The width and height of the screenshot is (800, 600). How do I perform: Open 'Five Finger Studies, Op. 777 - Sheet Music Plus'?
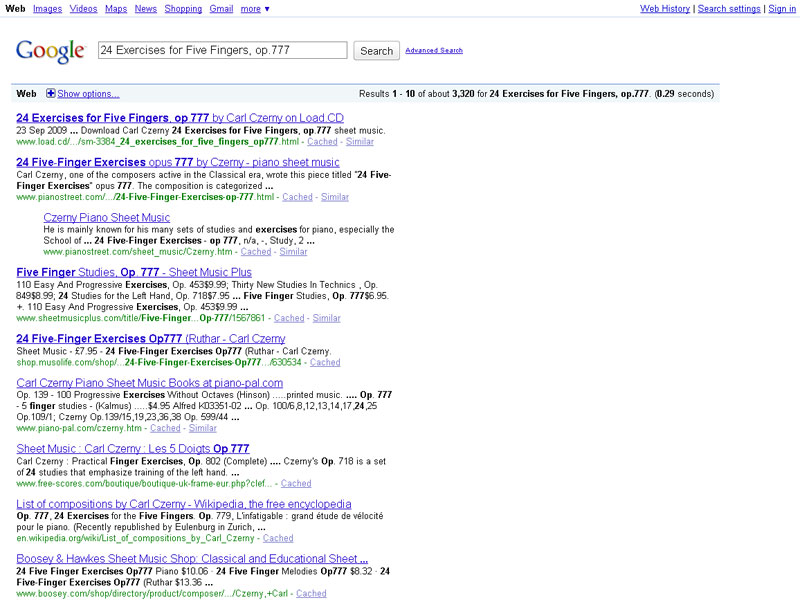(x=134, y=272)
